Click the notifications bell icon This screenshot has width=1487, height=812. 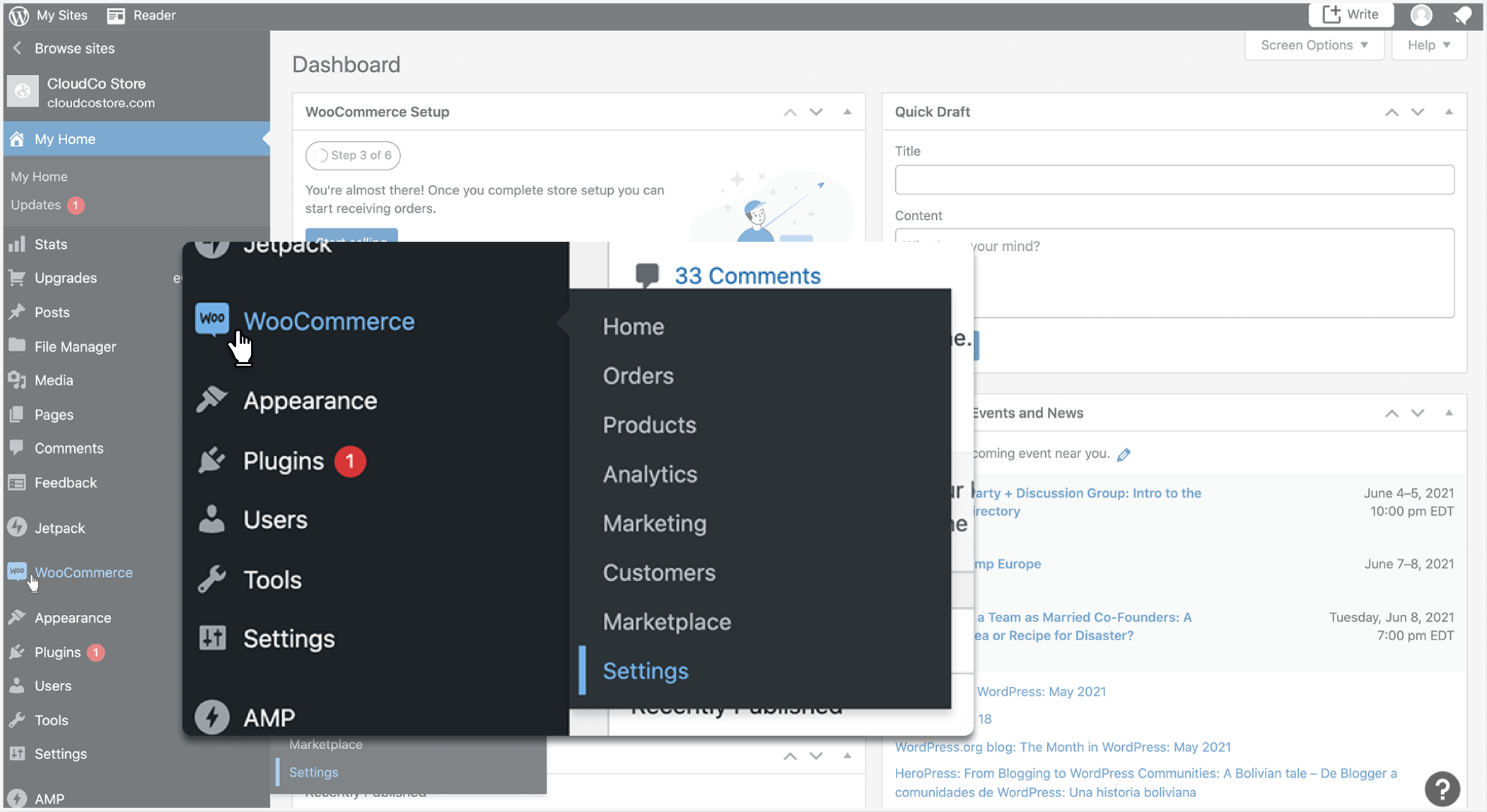coord(1462,15)
